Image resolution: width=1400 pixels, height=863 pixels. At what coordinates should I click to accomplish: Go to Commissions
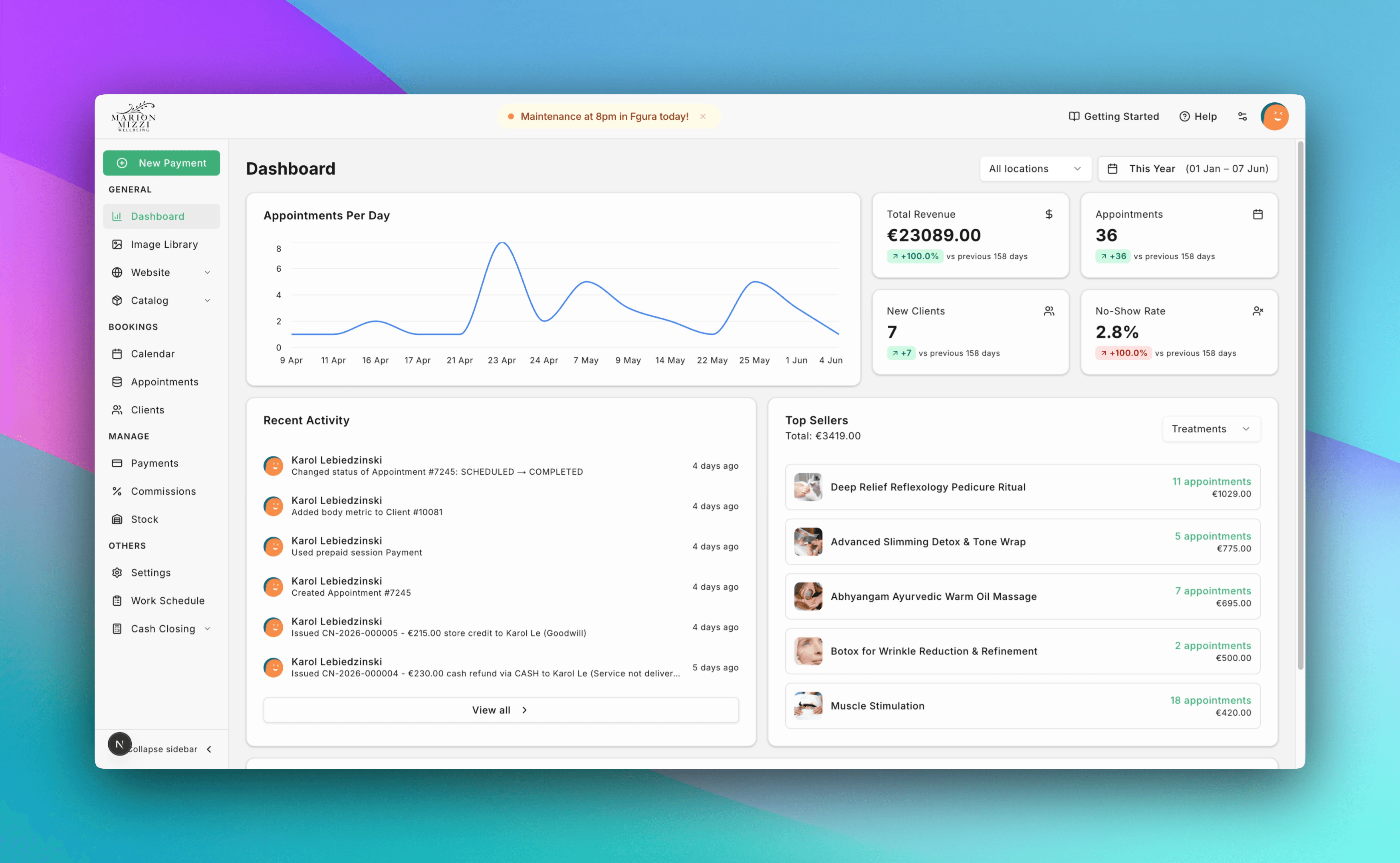click(161, 491)
